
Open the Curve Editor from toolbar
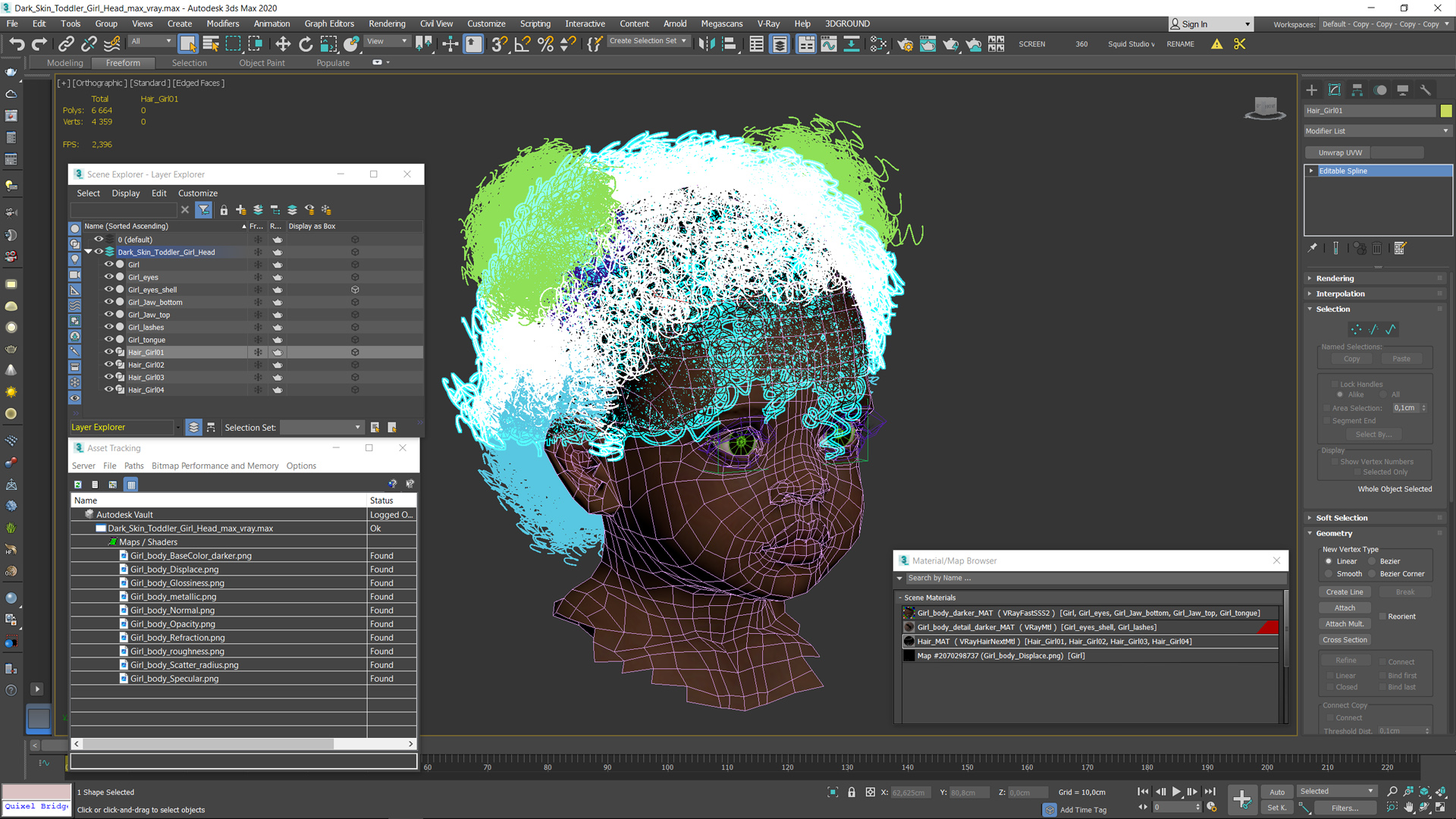(x=829, y=44)
